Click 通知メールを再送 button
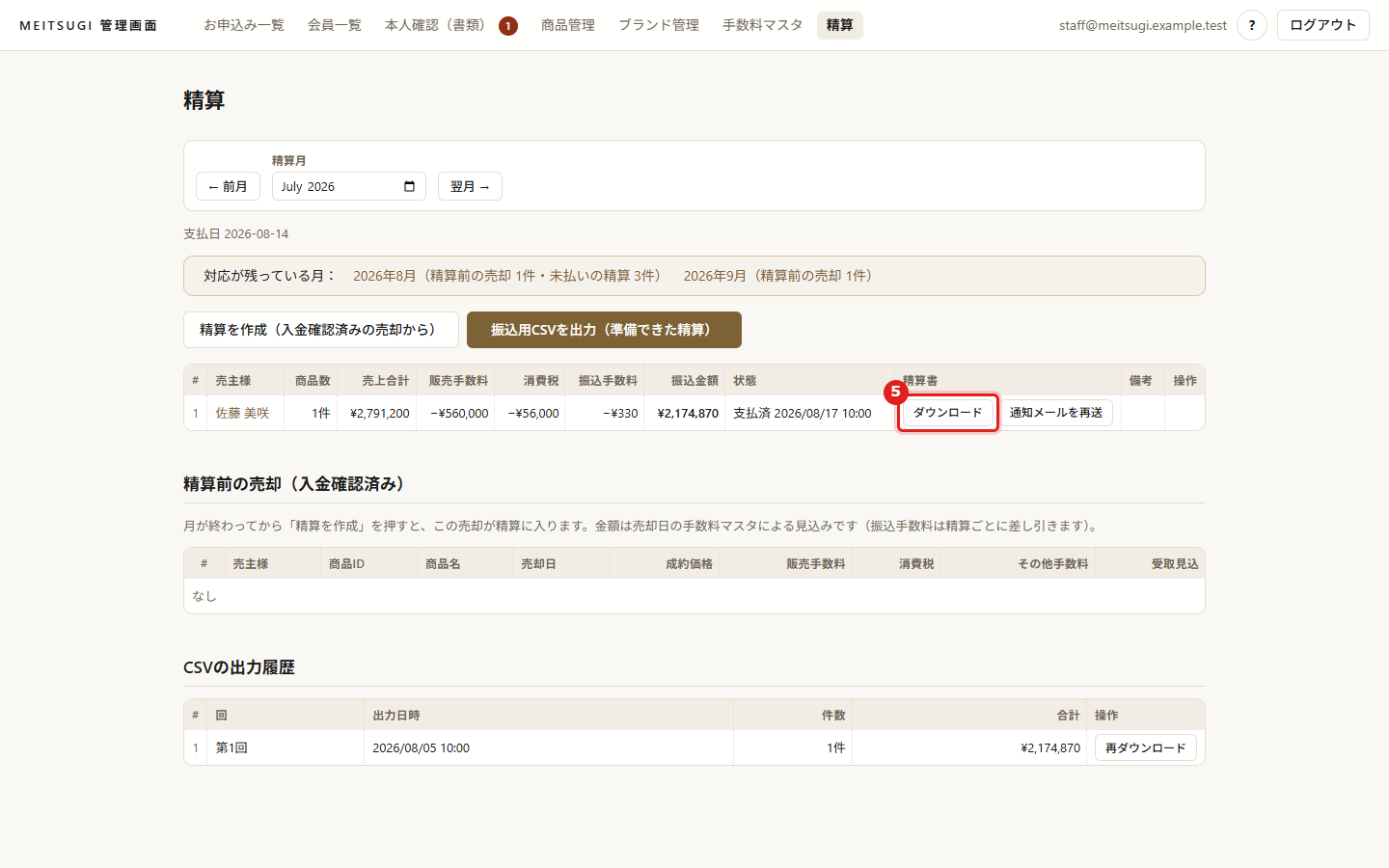The height and width of the screenshot is (868, 1389). (1056, 413)
